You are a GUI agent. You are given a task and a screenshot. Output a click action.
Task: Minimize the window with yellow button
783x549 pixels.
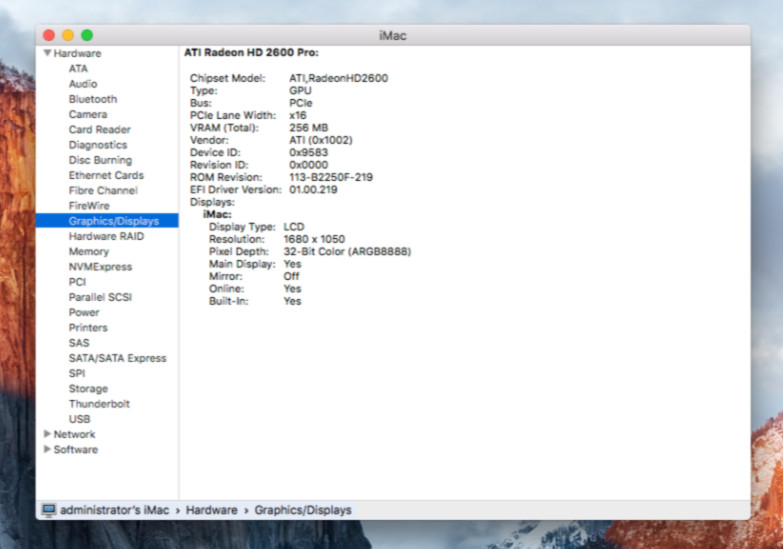pos(68,35)
